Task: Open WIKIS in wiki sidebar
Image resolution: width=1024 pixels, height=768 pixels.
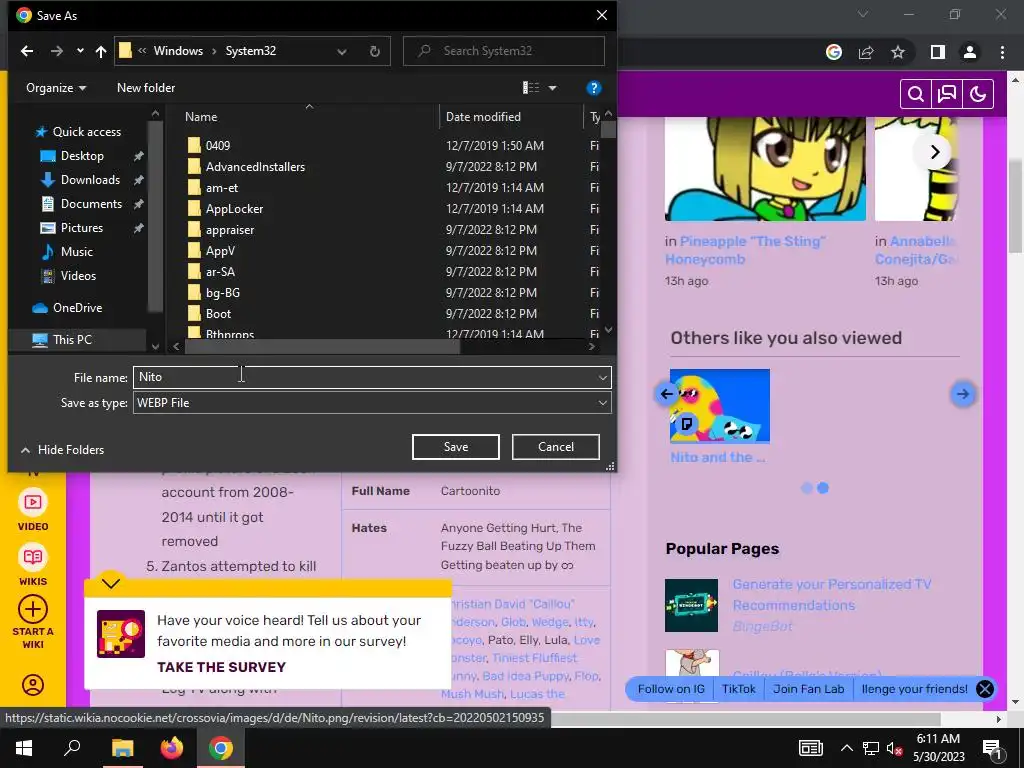Action: (33, 566)
